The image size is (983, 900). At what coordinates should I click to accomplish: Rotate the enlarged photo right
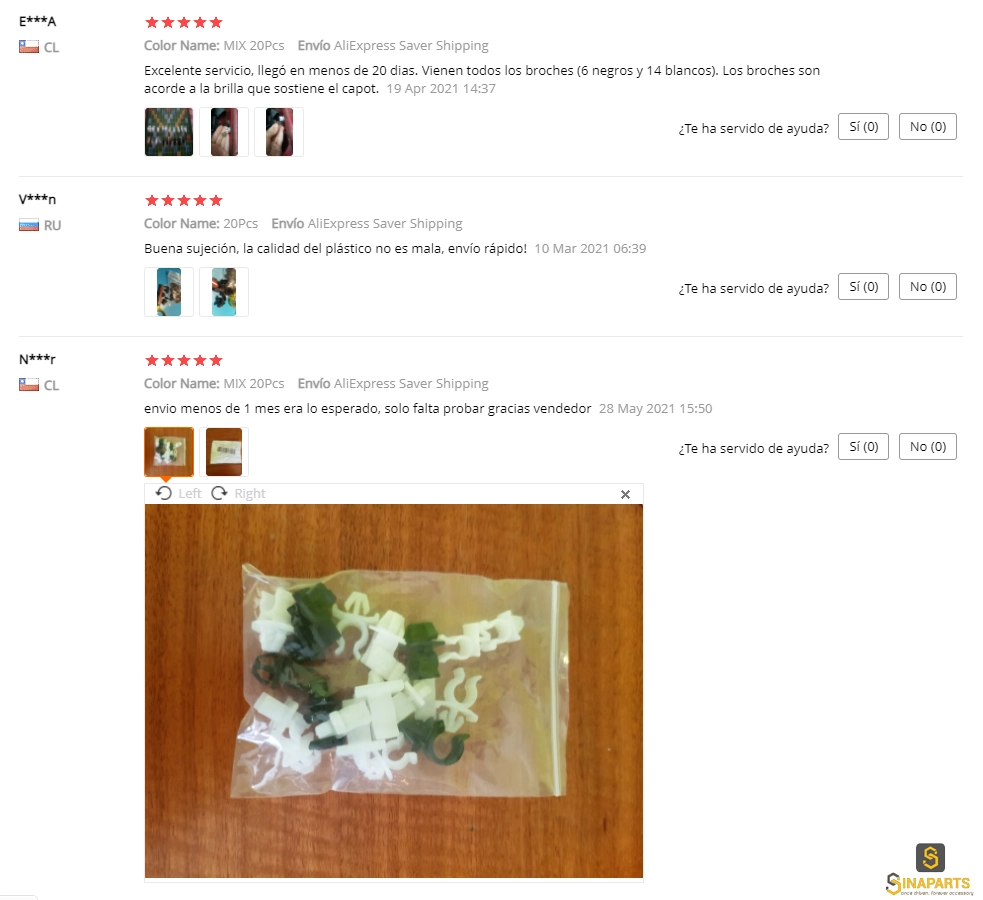(x=238, y=493)
